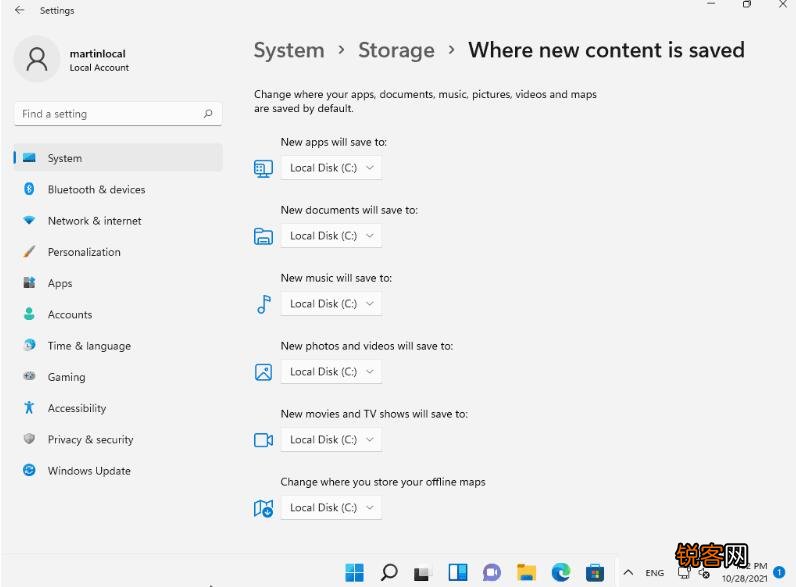
Task: Open taskbar Search magnifier
Action: pos(389,573)
